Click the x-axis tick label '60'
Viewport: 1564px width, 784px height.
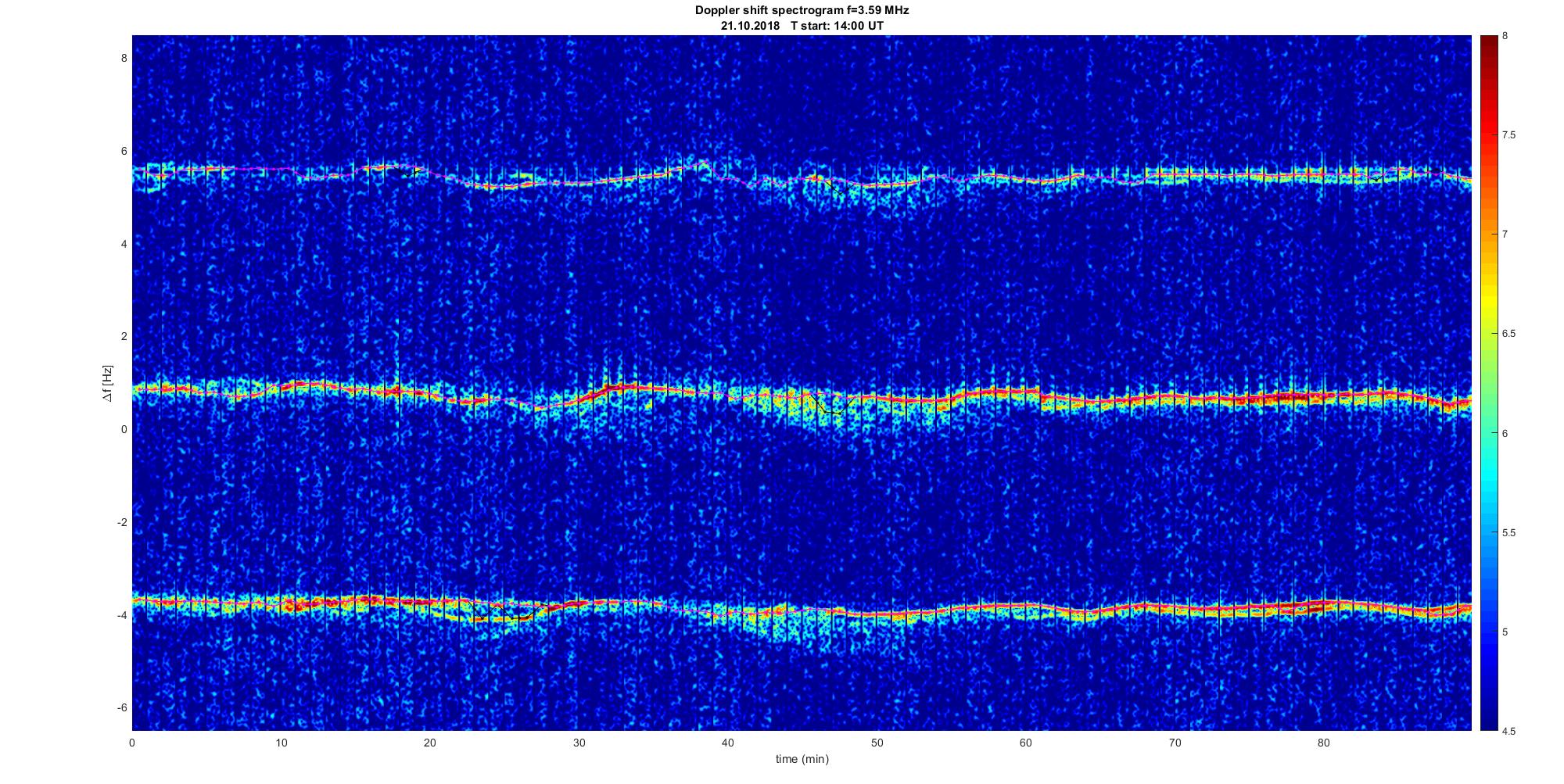[1026, 743]
